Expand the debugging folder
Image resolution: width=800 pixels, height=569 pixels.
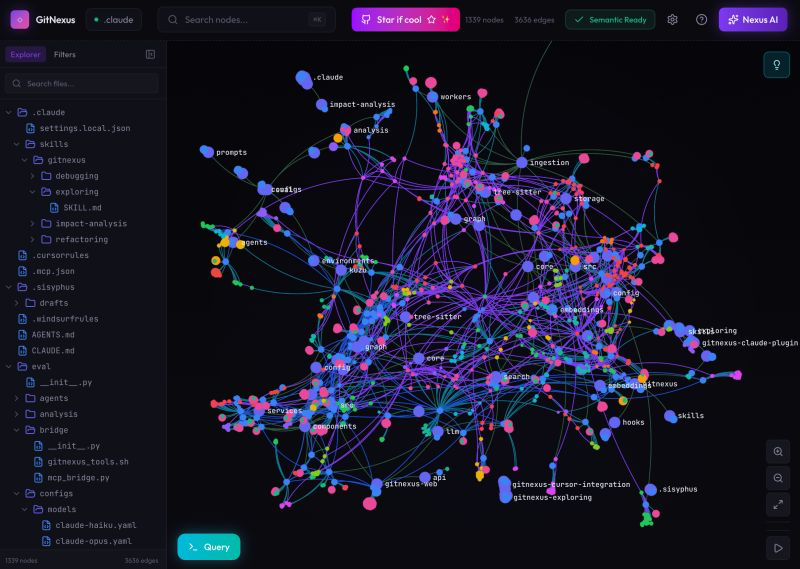click(32, 176)
